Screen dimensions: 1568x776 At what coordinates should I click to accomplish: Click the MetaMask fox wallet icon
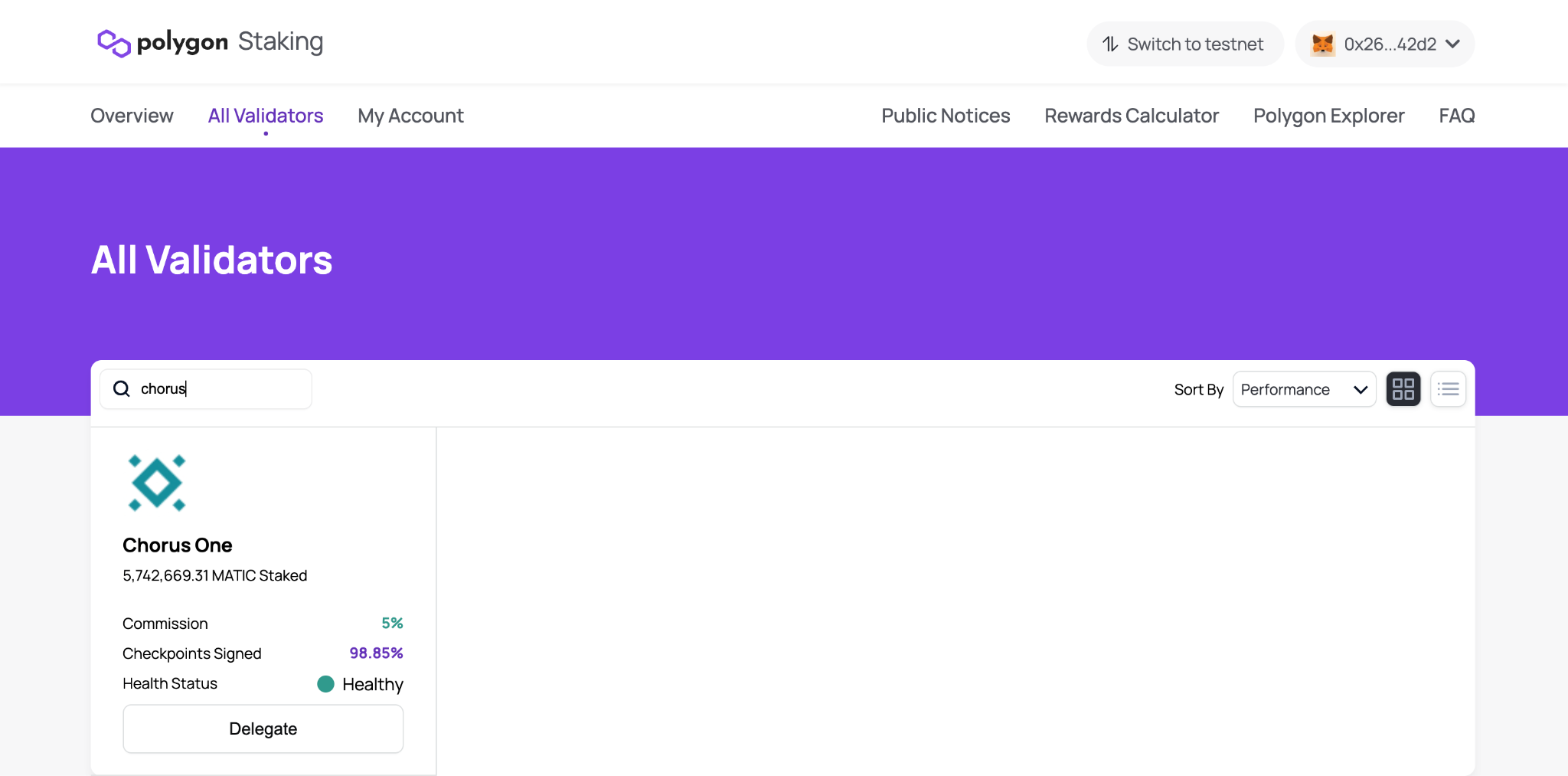pyautogui.click(x=1323, y=44)
